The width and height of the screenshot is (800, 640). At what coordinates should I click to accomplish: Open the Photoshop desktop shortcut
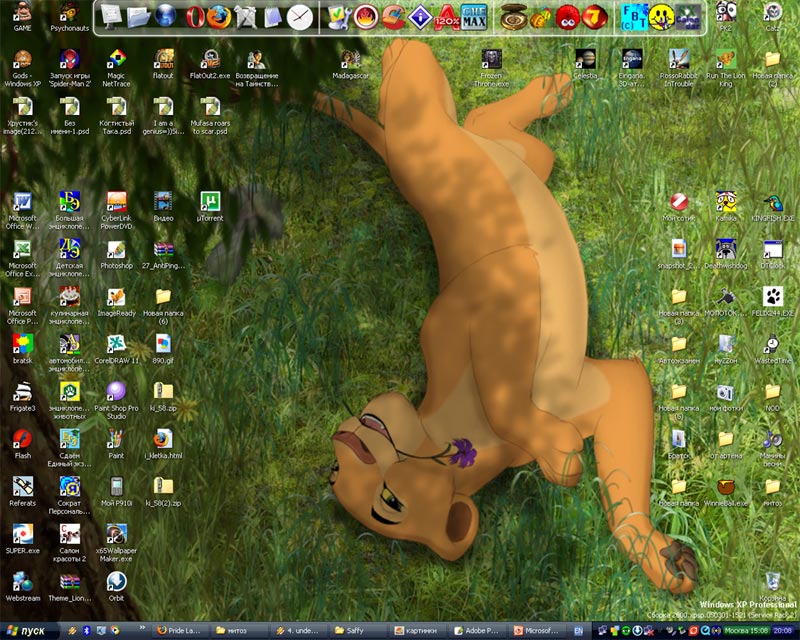116,249
